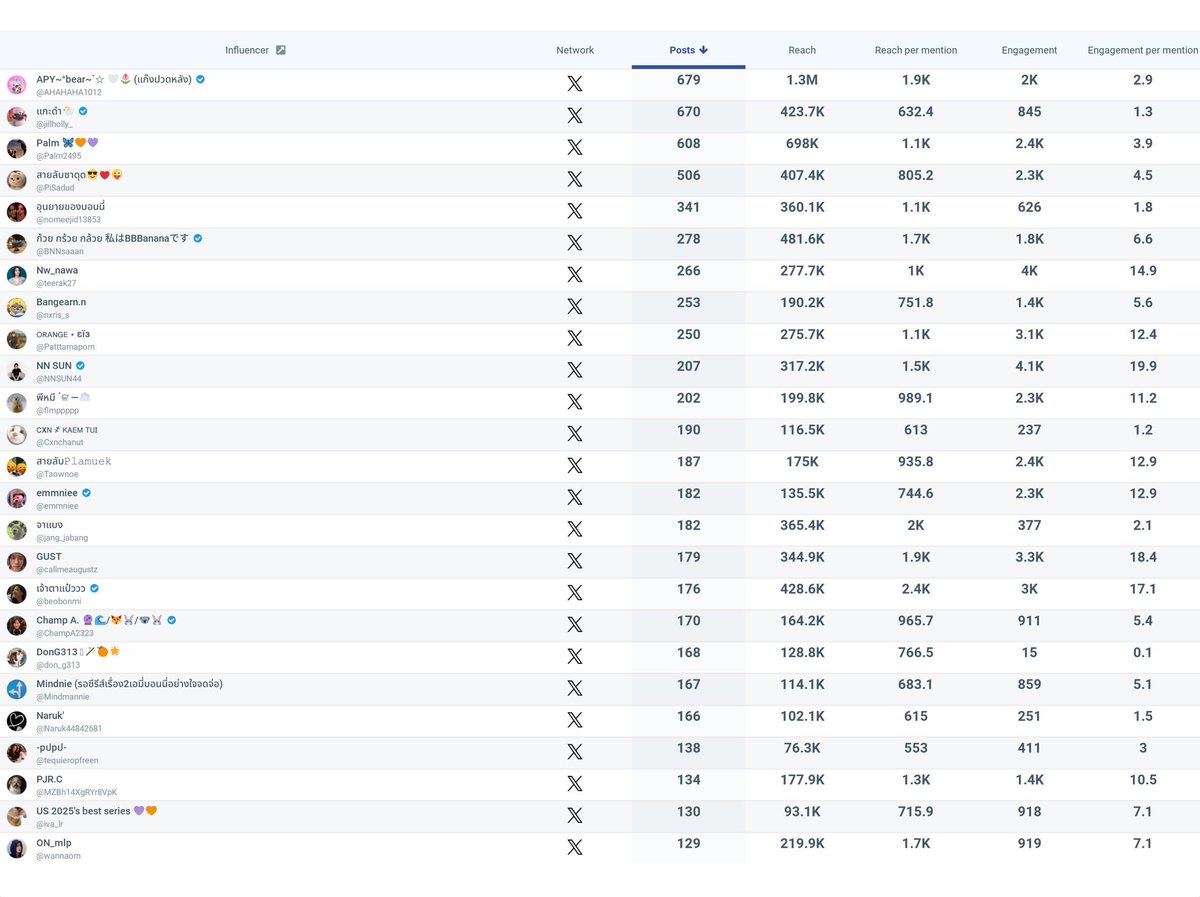Click X network icon in @iva_lr row
Image resolution: width=1200 pixels, height=897 pixels.
pyautogui.click(x=575, y=815)
